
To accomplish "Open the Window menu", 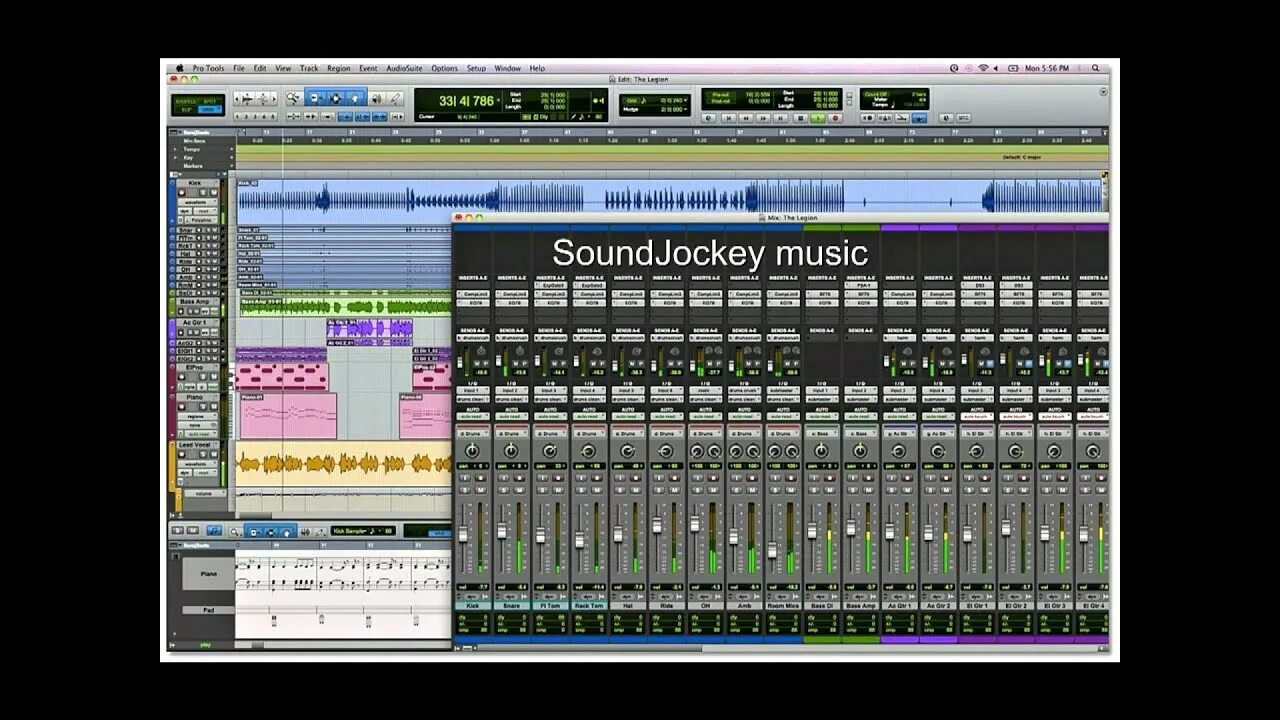I will [x=507, y=68].
